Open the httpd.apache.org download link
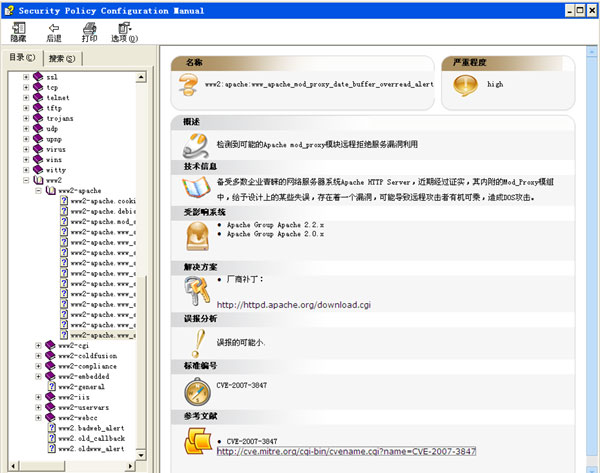 293,305
